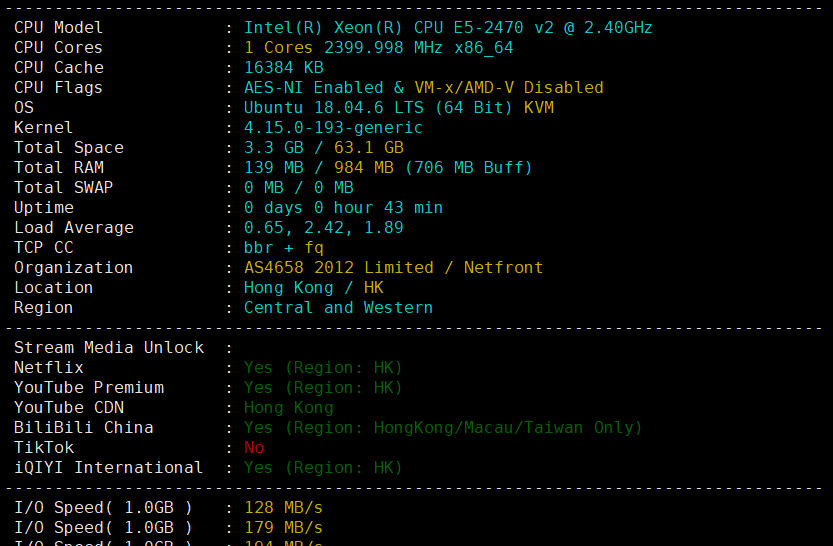Select 'Ubuntu 18.04.6 LTS (64 Bit) KVM' value
This screenshot has height=546, width=833.
tap(398, 108)
